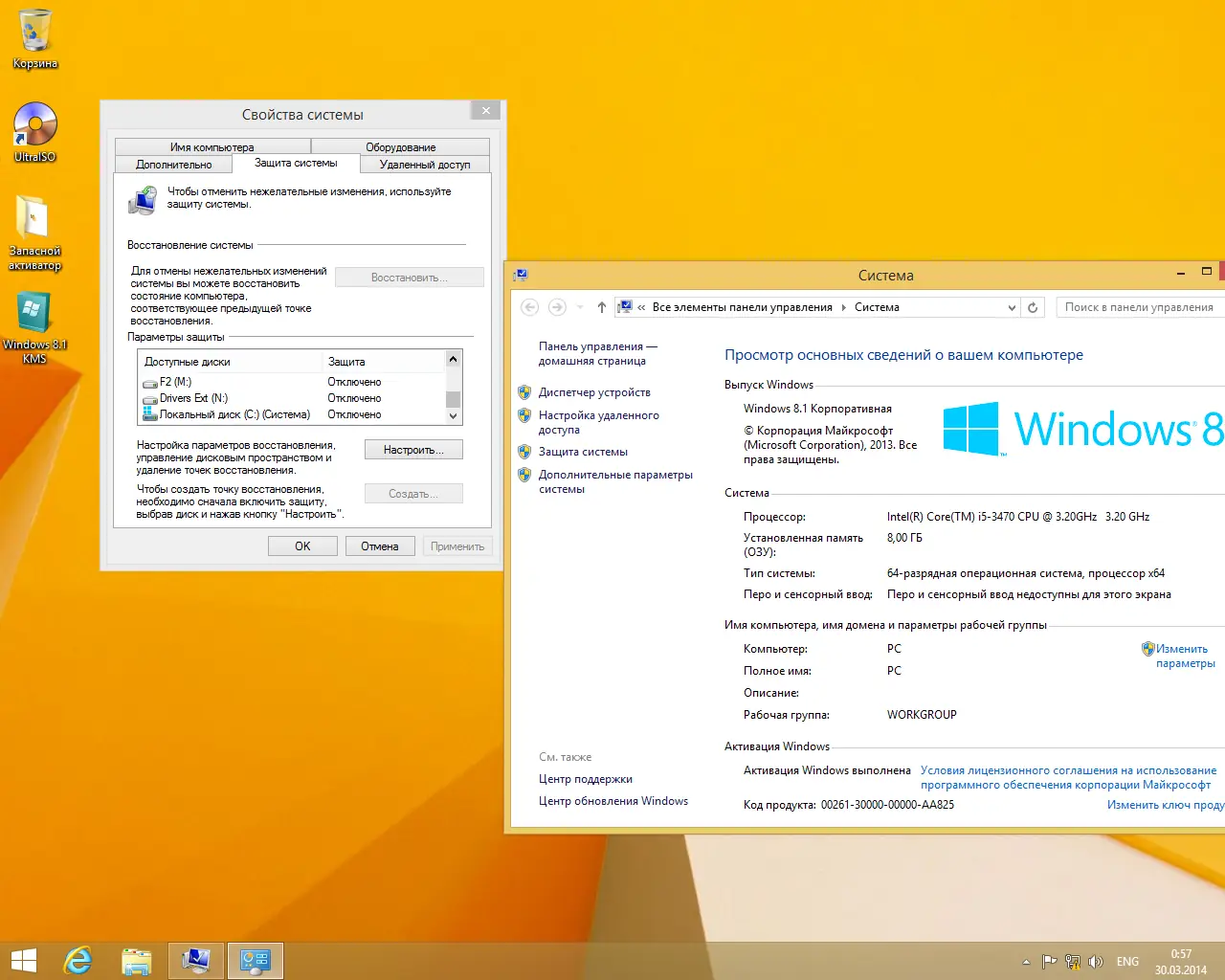Open the Microsoft license terms link
The image size is (1225, 980).
coord(1068,778)
